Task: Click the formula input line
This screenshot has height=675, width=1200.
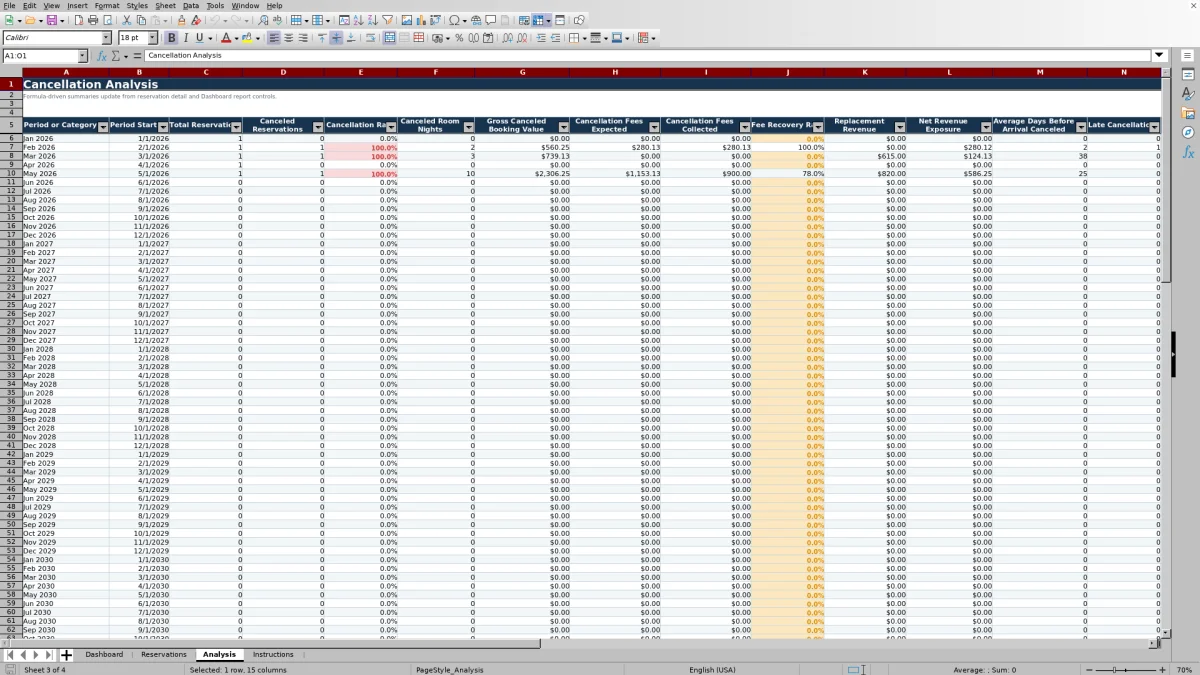Action: [648, 56]
